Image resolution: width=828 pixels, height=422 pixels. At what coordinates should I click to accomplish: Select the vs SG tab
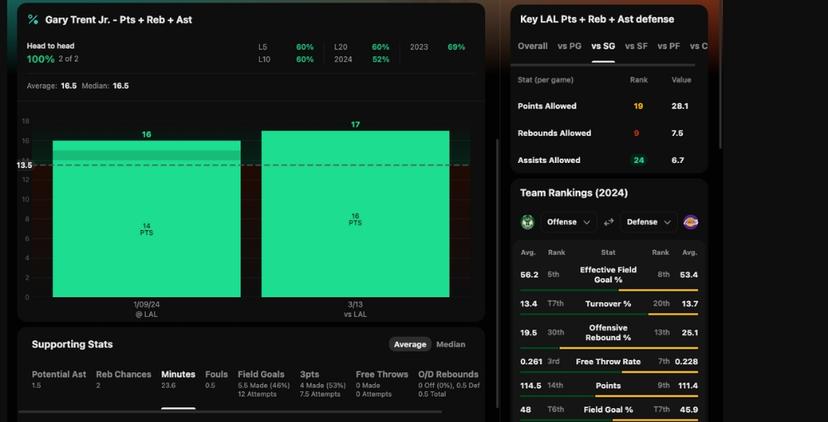point(603,46)
